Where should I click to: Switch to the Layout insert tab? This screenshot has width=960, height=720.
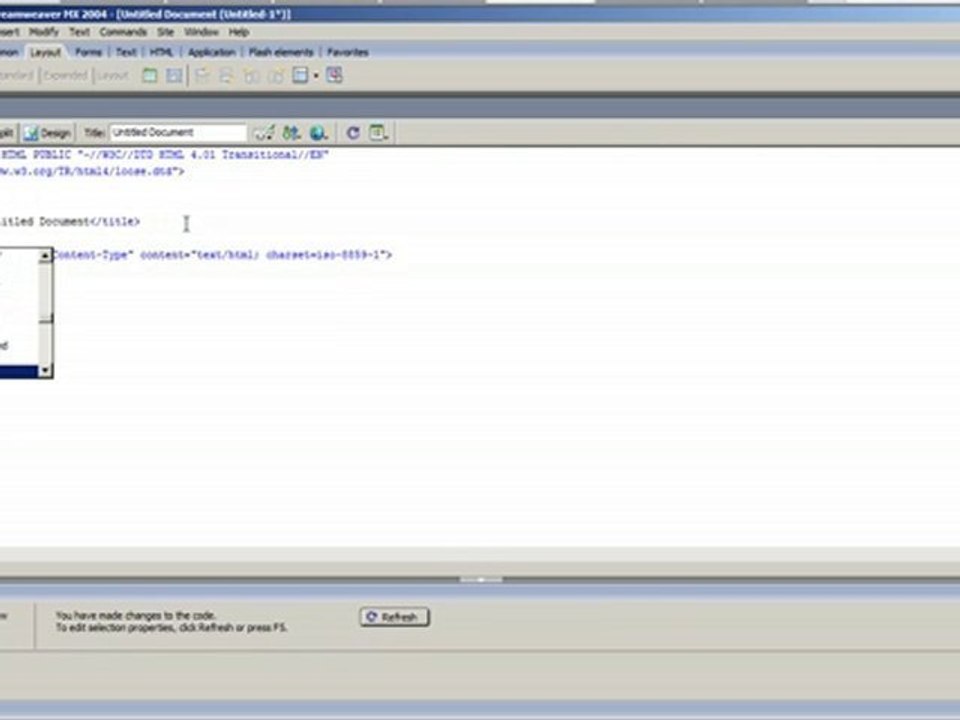pyautogui.click(x=45, y=52)
